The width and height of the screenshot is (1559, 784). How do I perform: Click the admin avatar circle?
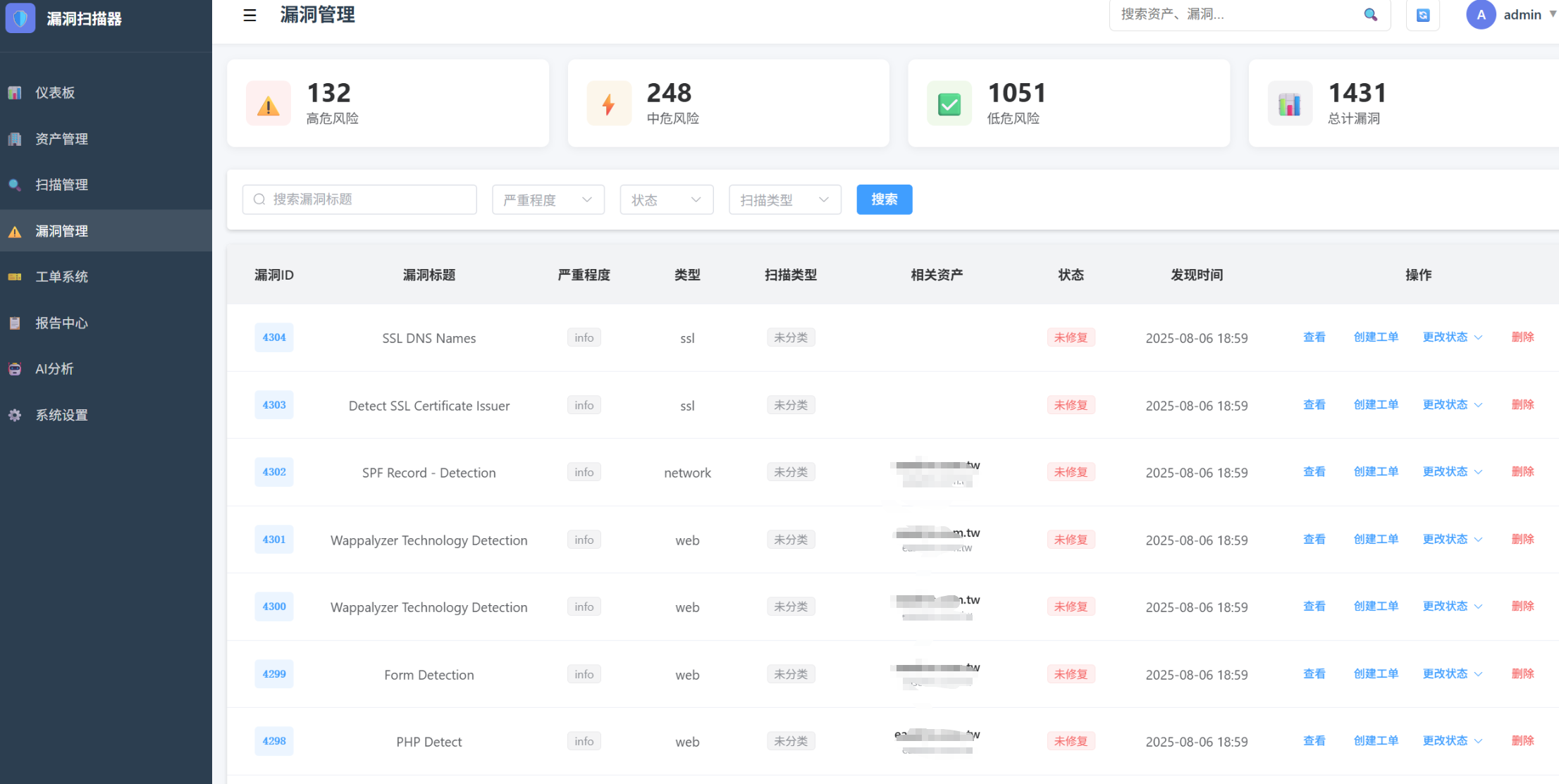[x=1480, y=15]
